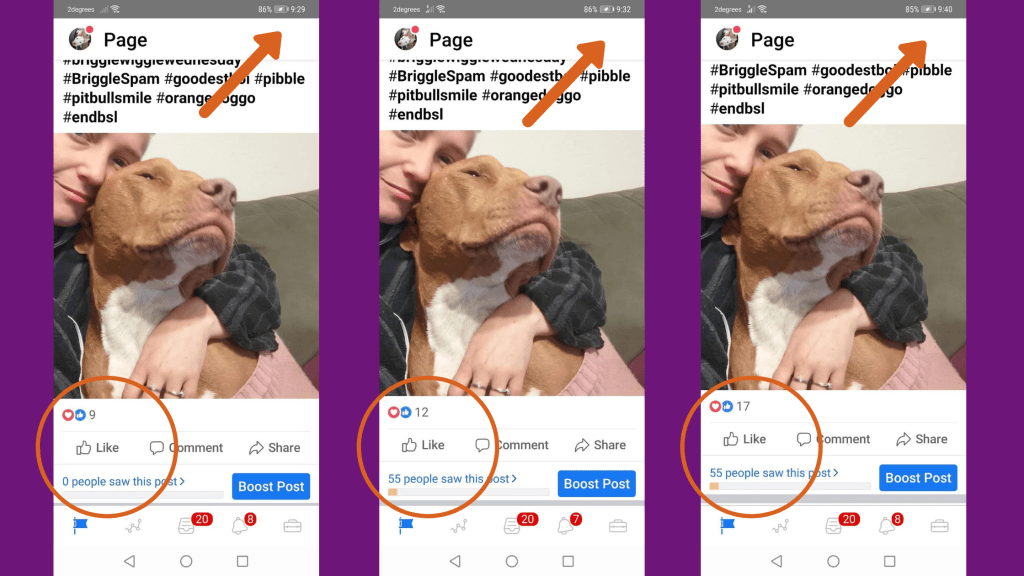Open reactions count showing 17

pyautogui.click(x=729, y=406)
